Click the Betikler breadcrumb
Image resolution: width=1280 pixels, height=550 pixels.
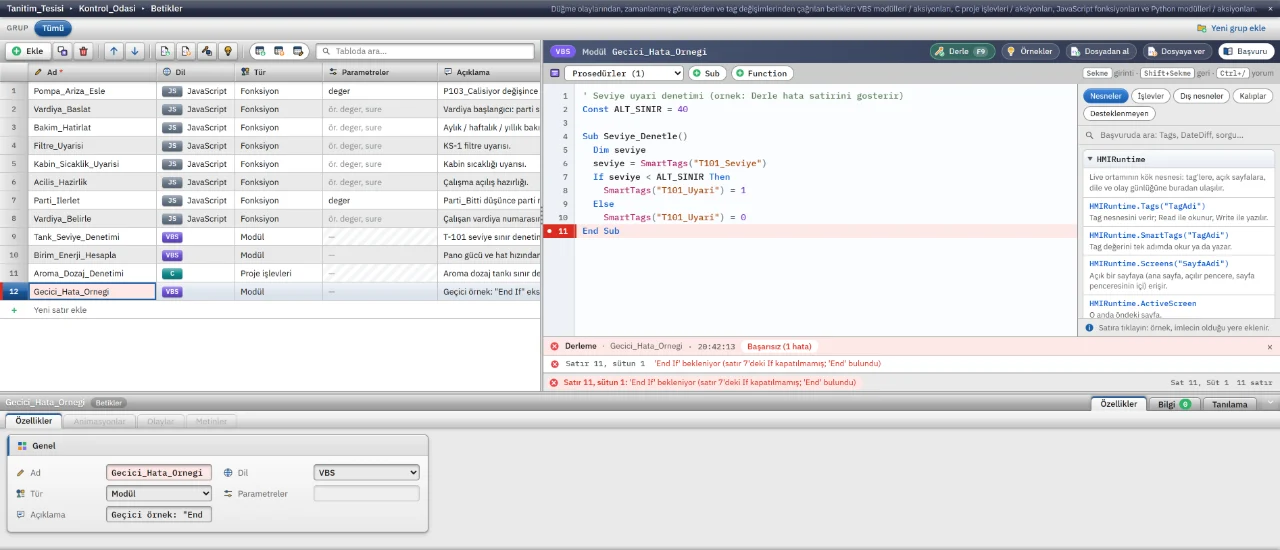pyautogui.click(x=167, y=8)
